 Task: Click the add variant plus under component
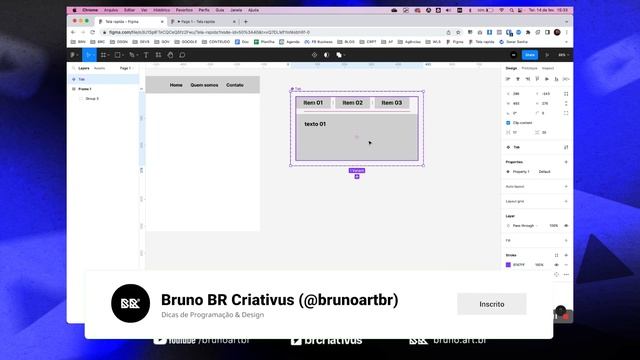(357, 176)
